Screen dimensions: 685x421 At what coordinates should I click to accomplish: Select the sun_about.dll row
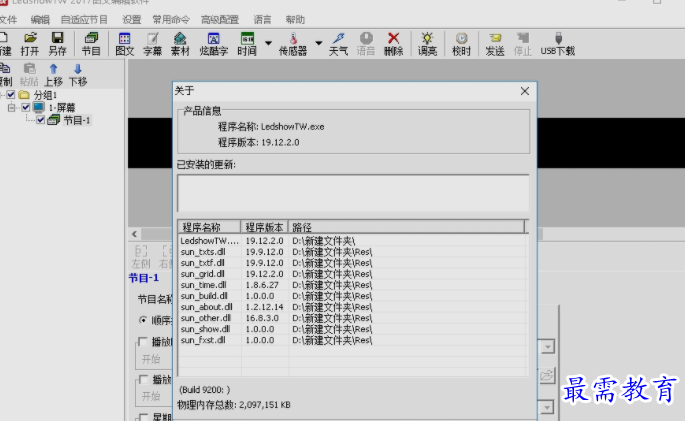(x=353, y=307)
